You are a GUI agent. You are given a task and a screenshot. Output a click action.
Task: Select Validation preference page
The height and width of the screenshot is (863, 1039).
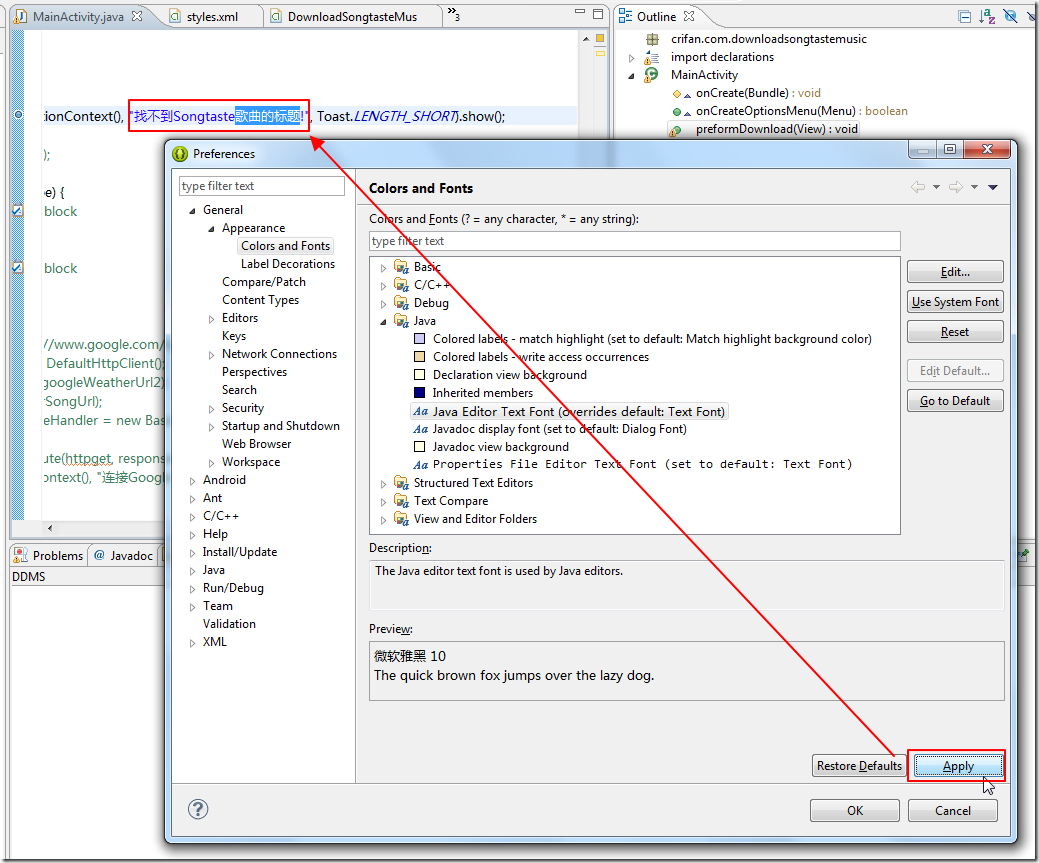click(229, 624)
